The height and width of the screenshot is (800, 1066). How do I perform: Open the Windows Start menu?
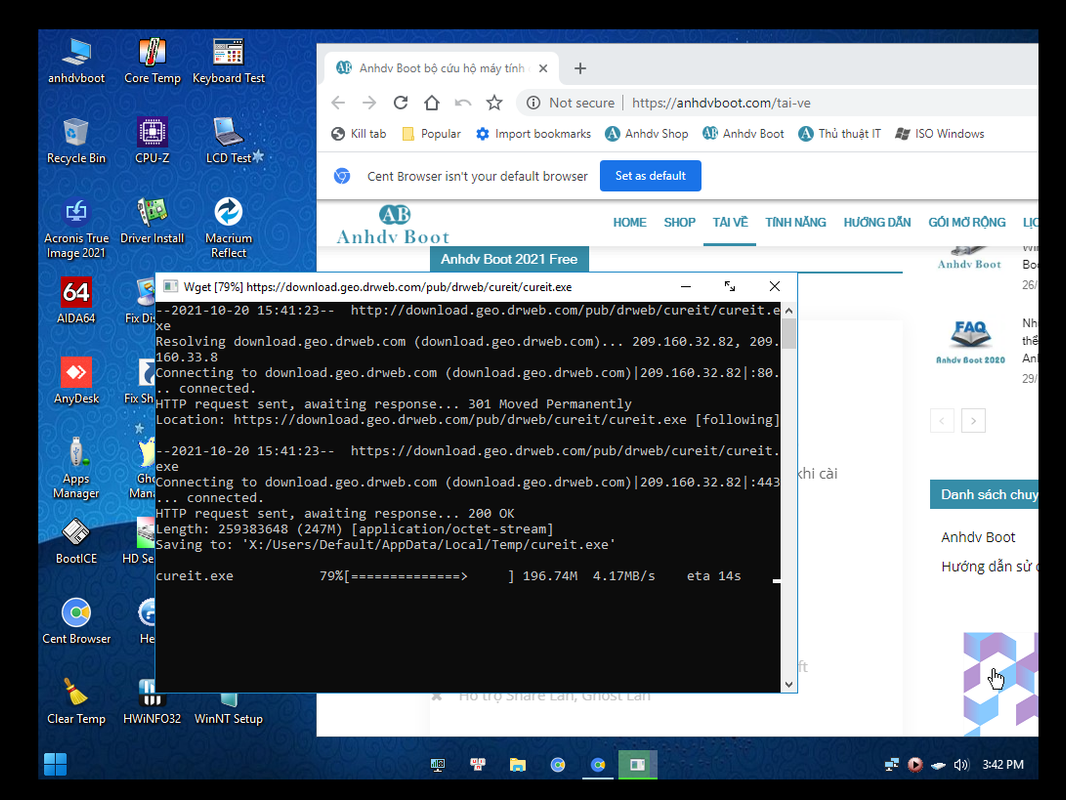[55, 765]
